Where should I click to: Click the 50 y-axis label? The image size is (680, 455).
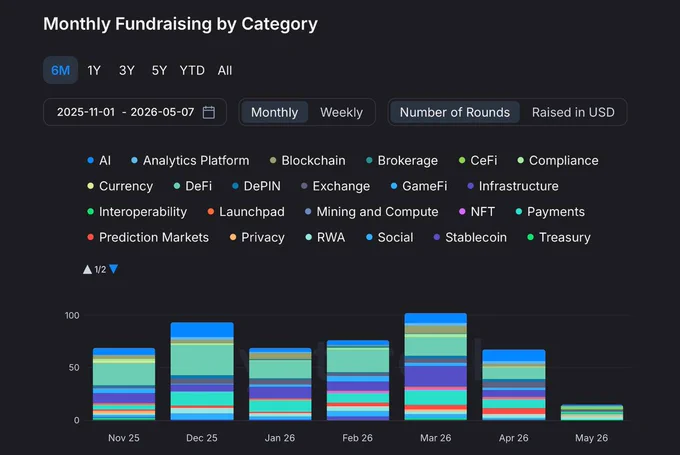tap(74, 368)
